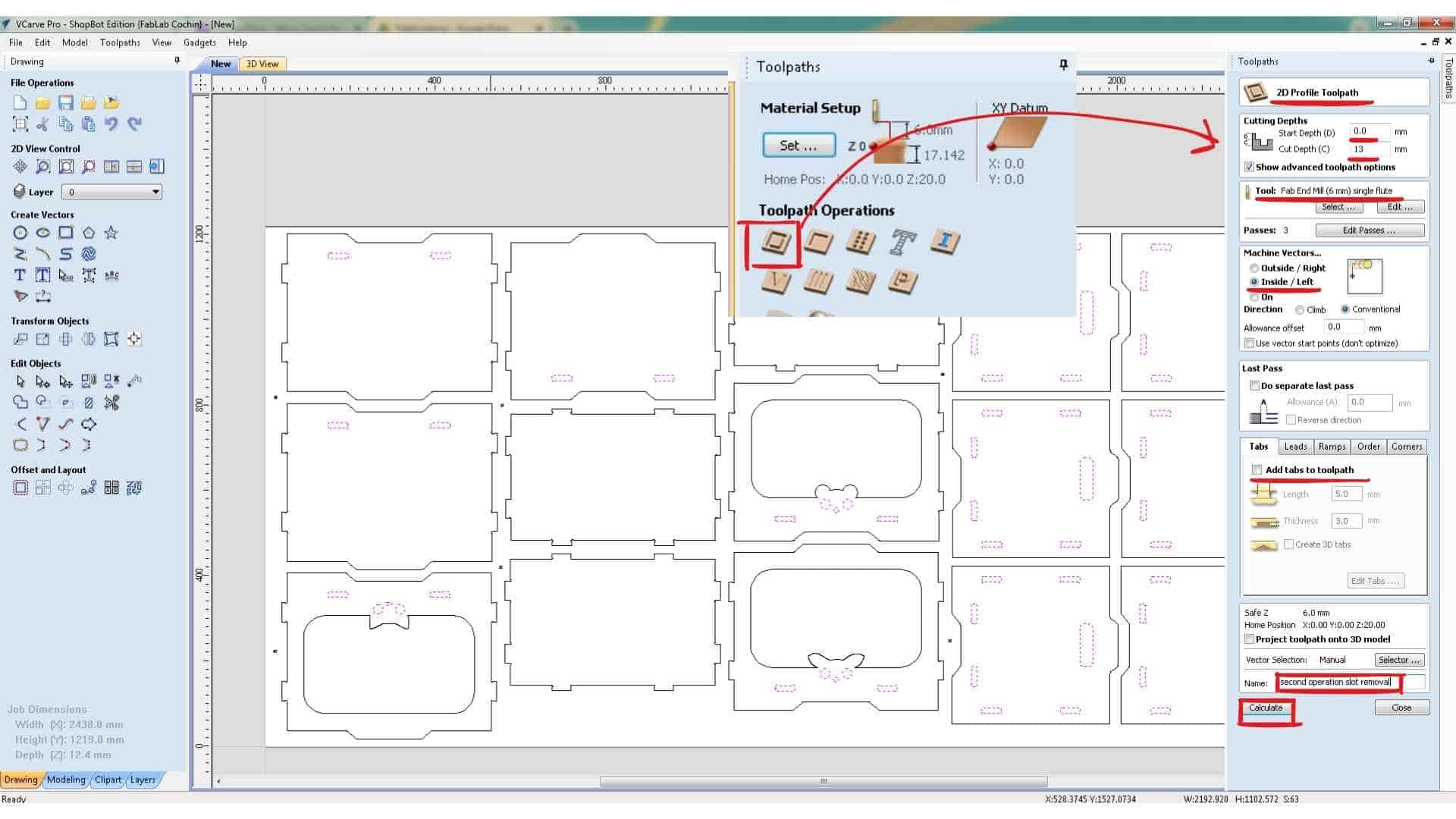Switch to the 3D View tab

tap(262, 64)
